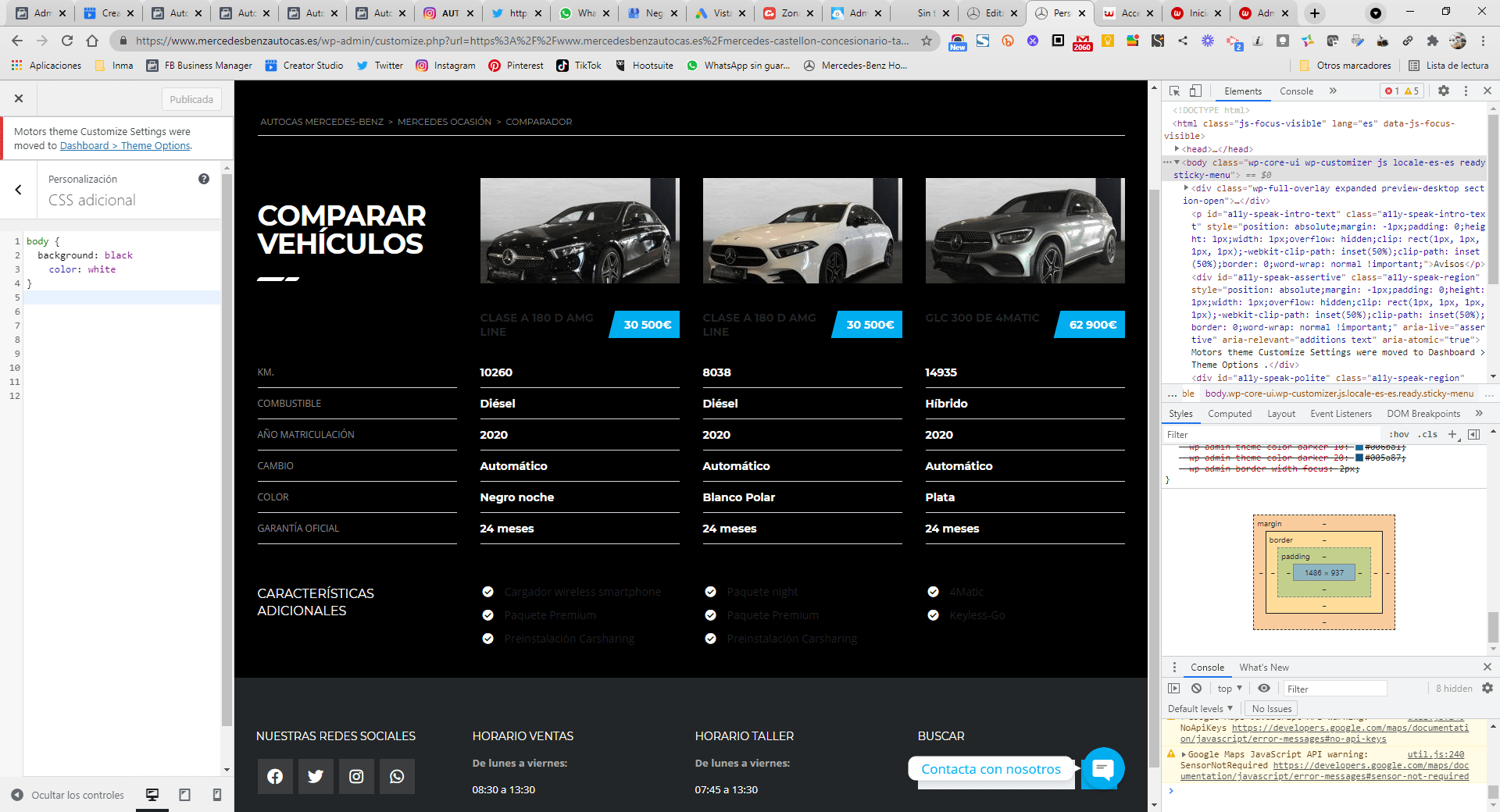Open the Event Listeners tab

click(1341, 414)
